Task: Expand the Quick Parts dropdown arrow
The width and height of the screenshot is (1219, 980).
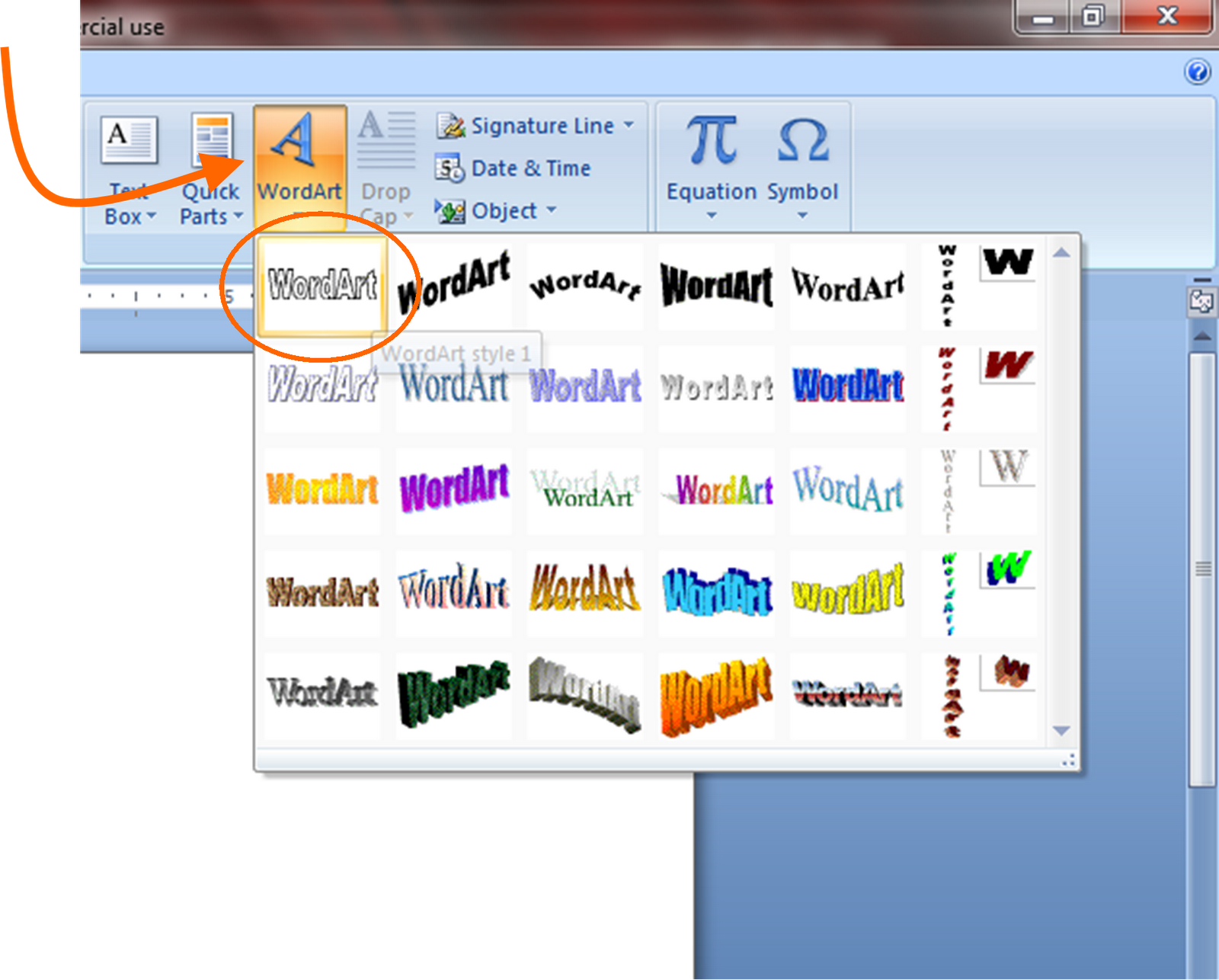Action: [238, 216]
